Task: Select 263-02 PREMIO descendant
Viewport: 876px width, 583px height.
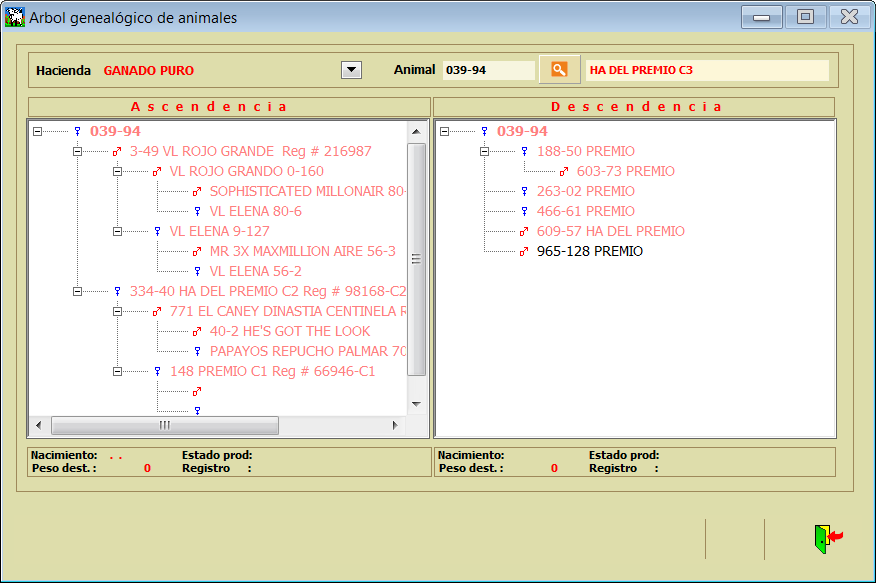Action: [585, 191]
